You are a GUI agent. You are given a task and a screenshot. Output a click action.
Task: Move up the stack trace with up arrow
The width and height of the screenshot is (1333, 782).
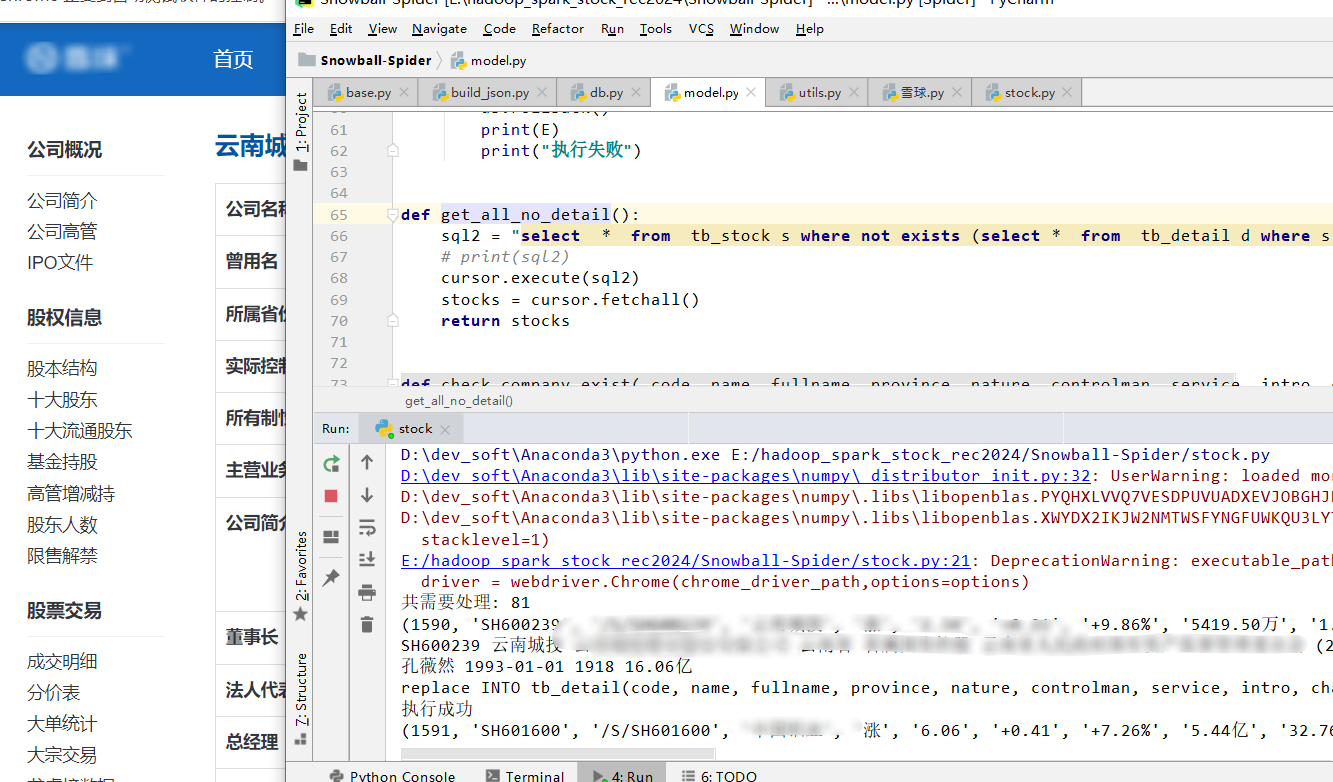click(x=367, y=462)
